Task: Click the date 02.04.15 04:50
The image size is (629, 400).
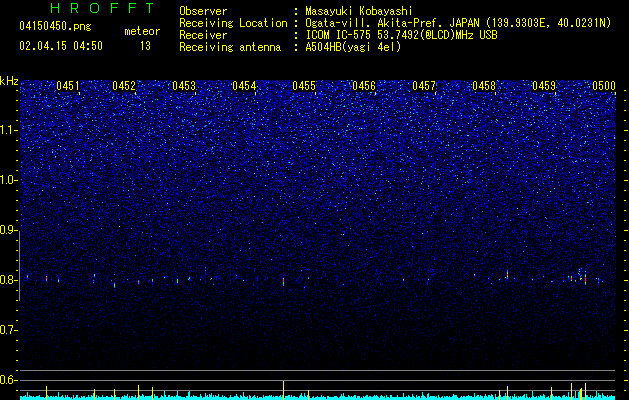Action: 61,46
